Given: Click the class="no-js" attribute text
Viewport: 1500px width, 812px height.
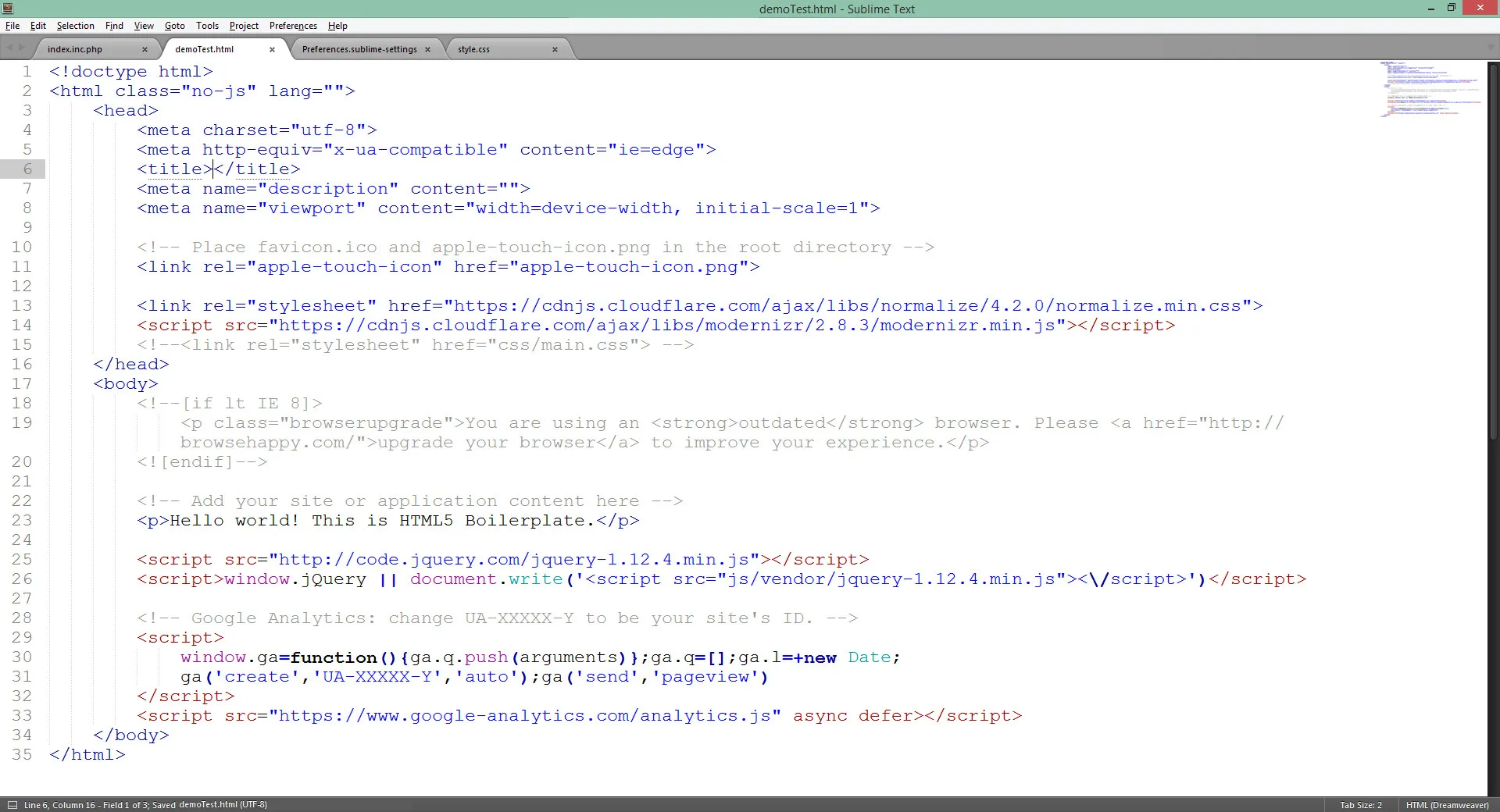Looking at the screenshot, I should (186, 91).
